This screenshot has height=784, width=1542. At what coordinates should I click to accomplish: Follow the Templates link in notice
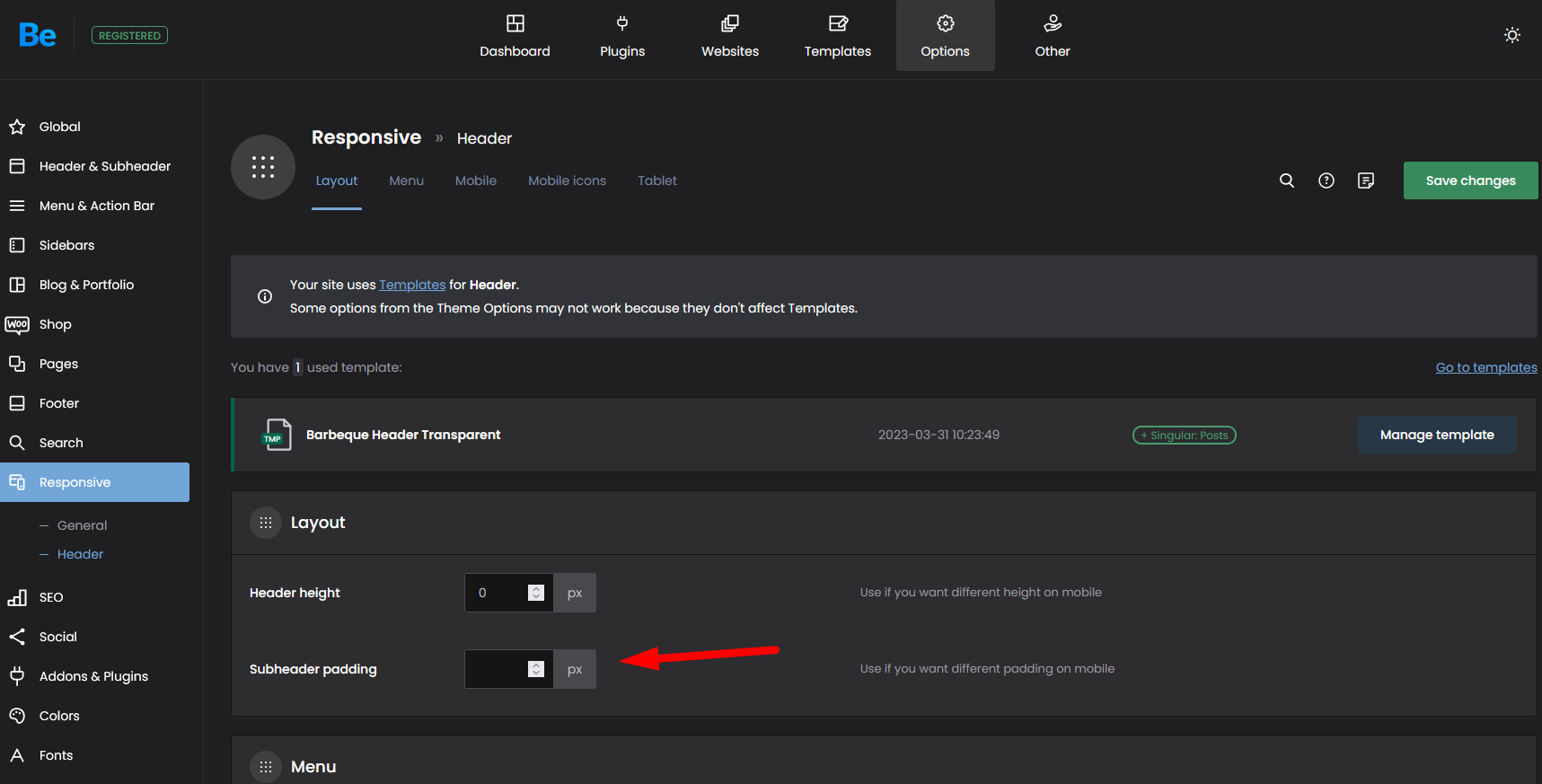(x=412, y=285)
